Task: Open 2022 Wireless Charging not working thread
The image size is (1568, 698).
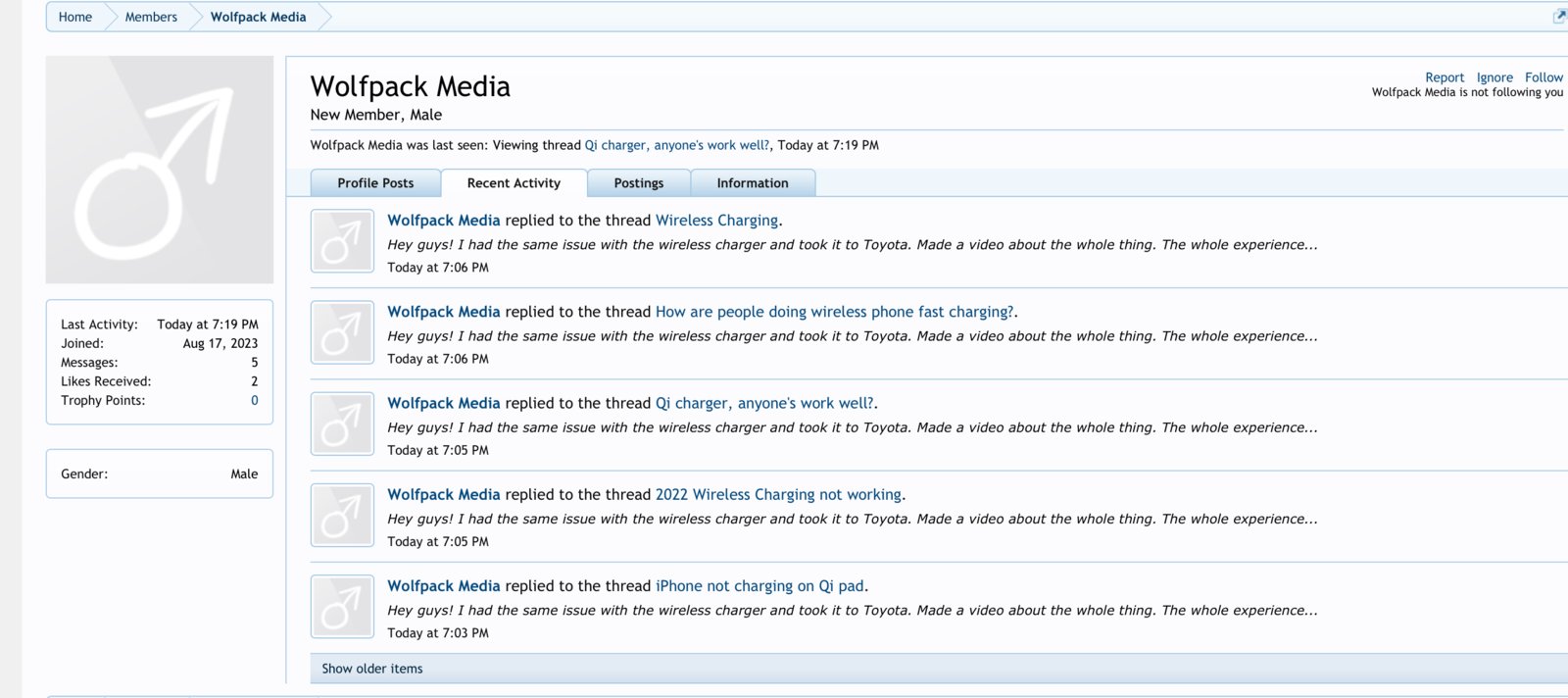Action: tap(778, 495)
